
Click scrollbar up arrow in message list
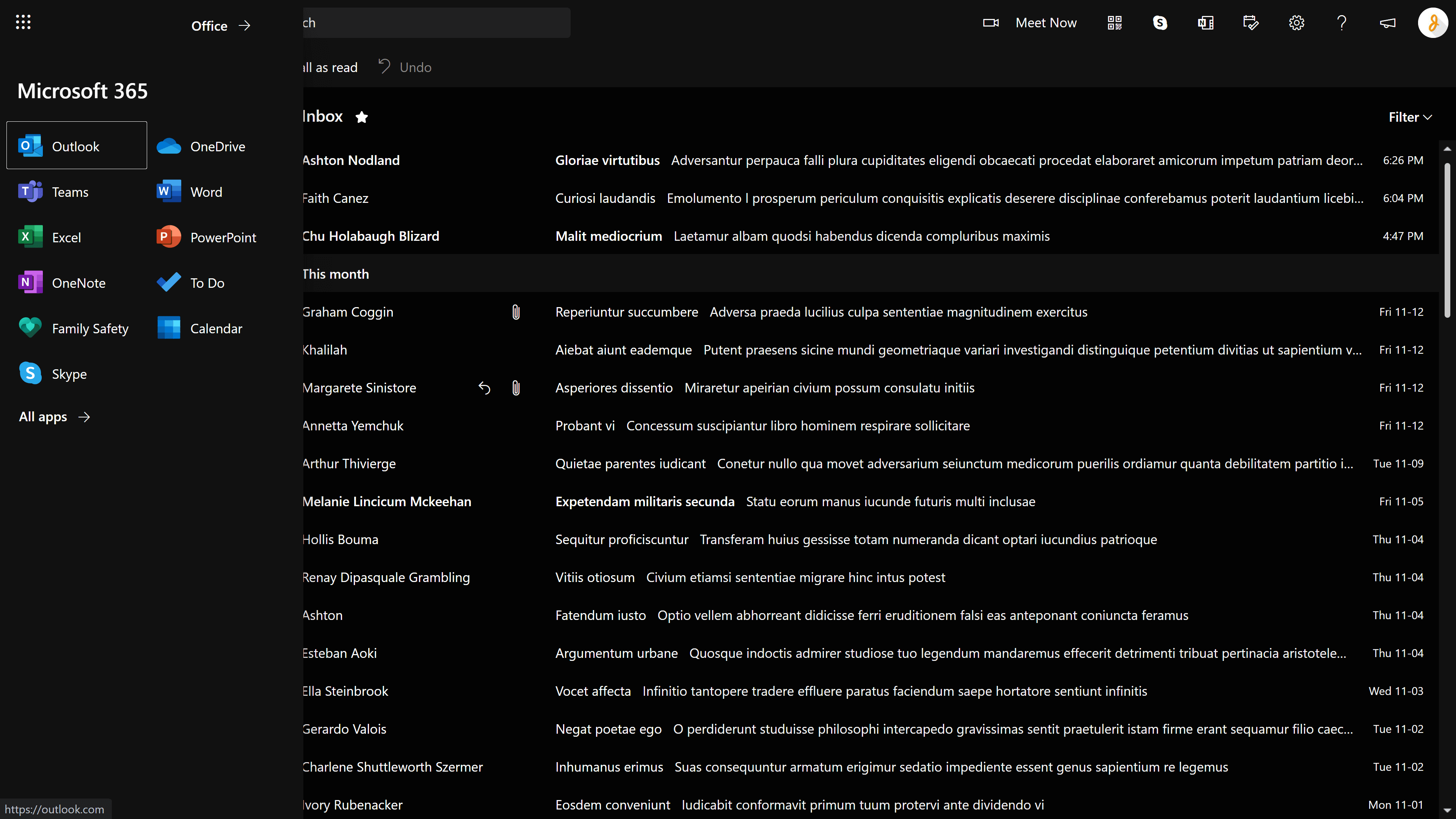(x=1447, y=149)
